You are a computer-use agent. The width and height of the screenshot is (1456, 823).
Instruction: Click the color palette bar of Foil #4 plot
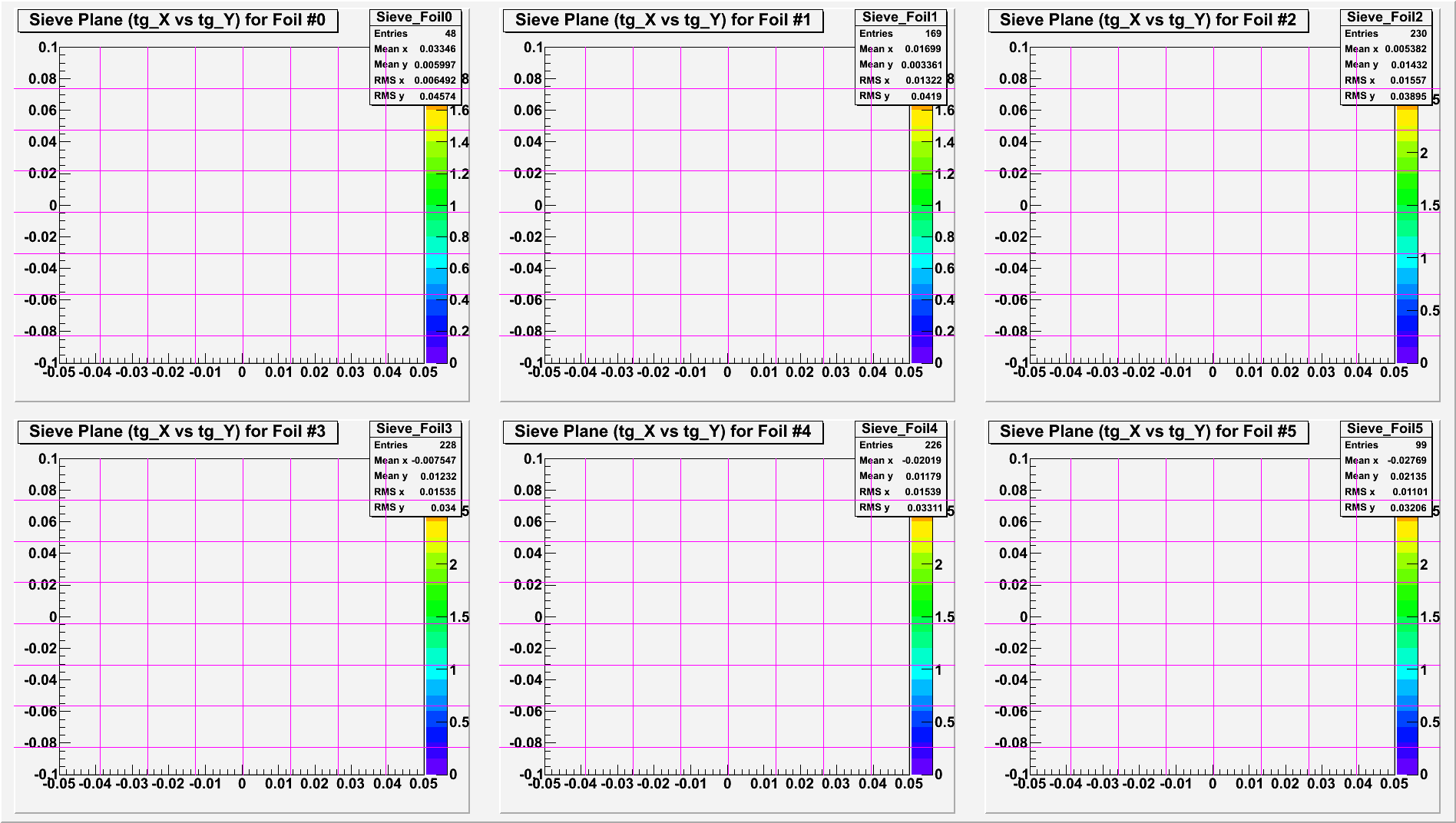[x=922, y=646]
